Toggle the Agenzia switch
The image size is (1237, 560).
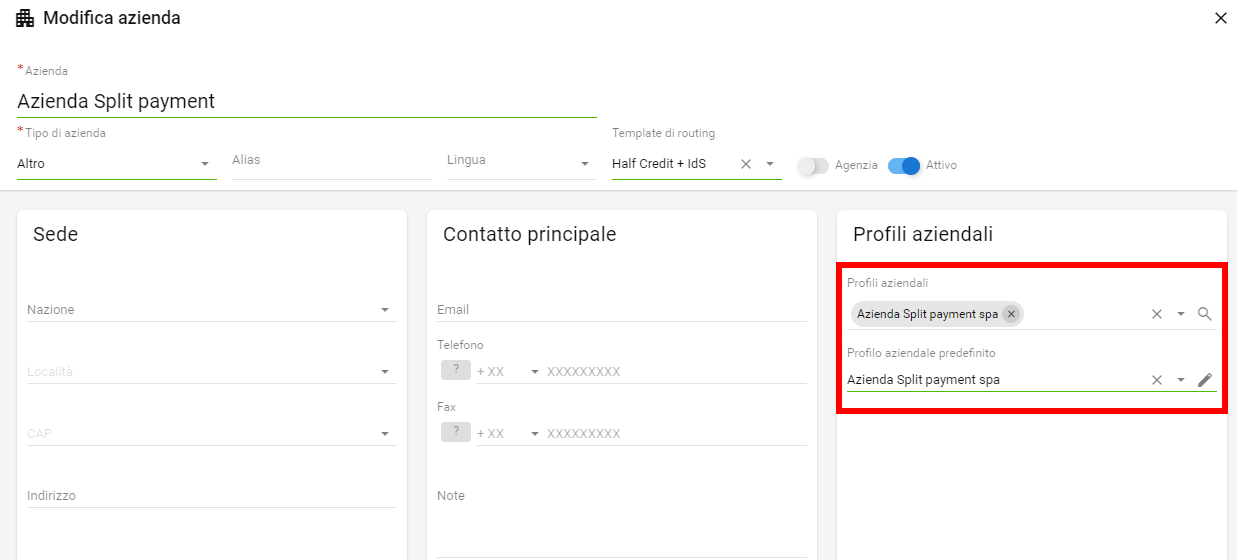pyautogui.click(x=813, y=166)
